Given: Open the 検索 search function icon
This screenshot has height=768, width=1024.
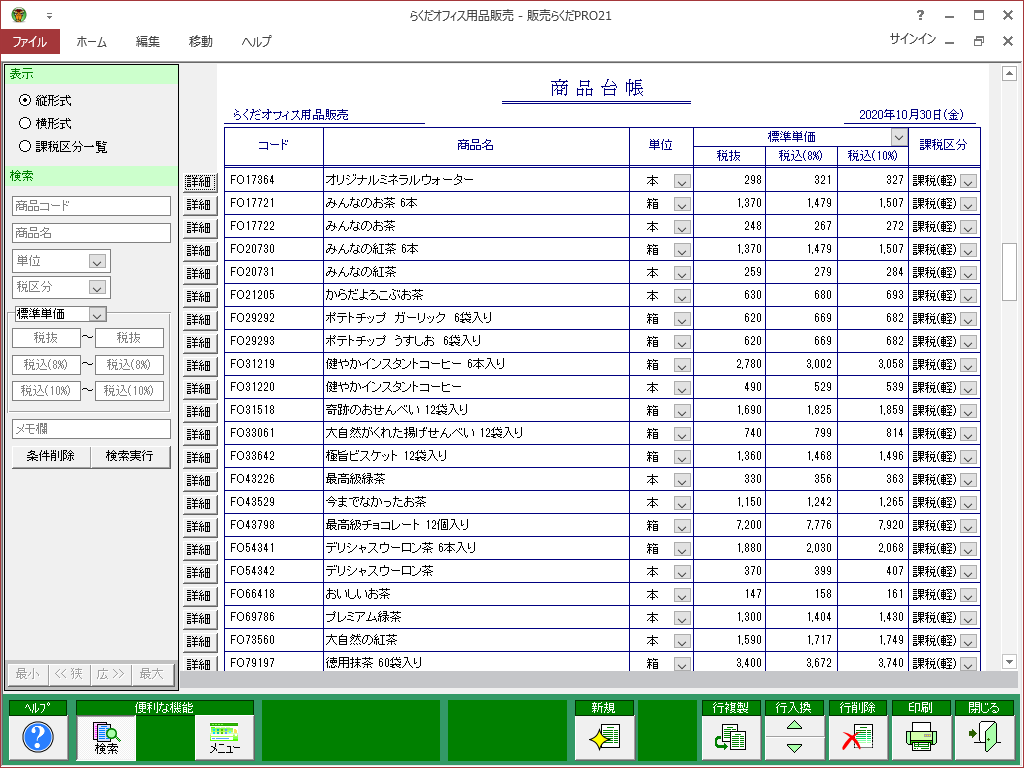Looking at the screenshot, I should tap(106, 738).
